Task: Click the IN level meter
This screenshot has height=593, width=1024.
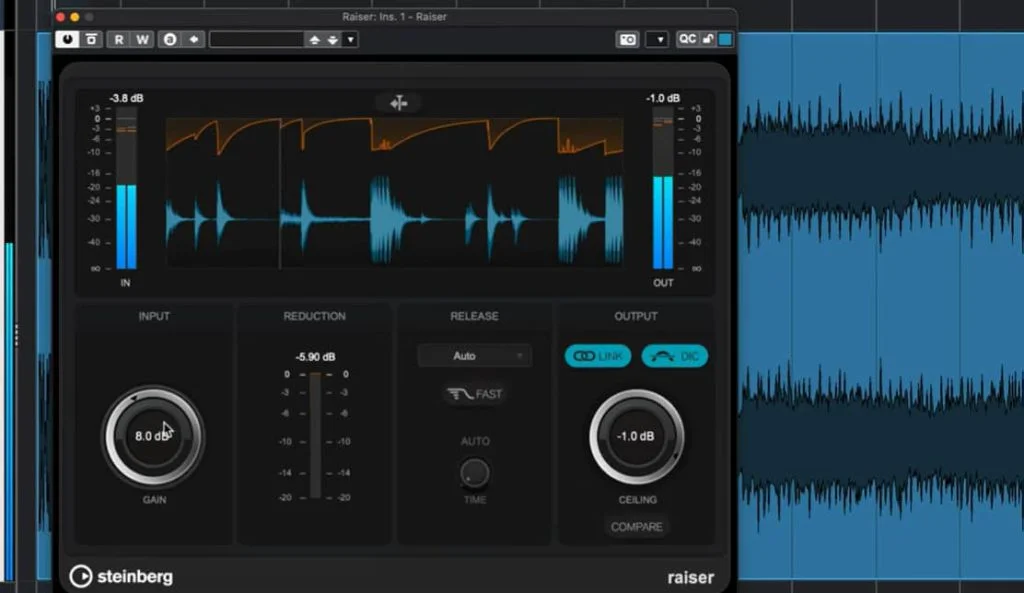Action: pos(126,189)
